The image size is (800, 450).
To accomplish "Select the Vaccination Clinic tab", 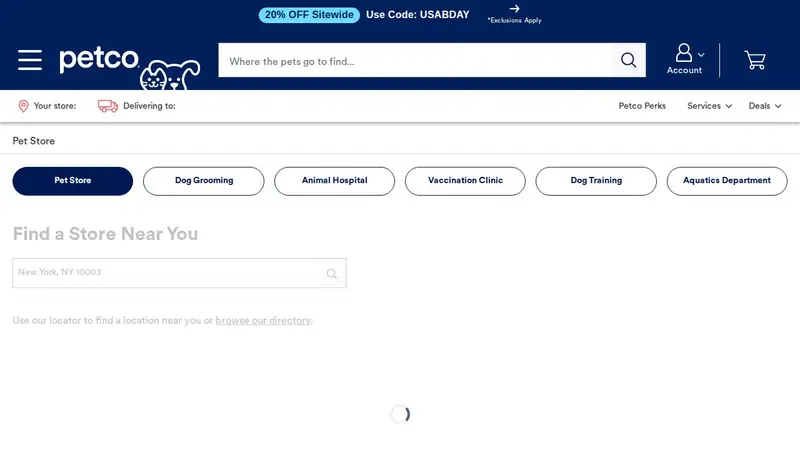I will (465, 181).
